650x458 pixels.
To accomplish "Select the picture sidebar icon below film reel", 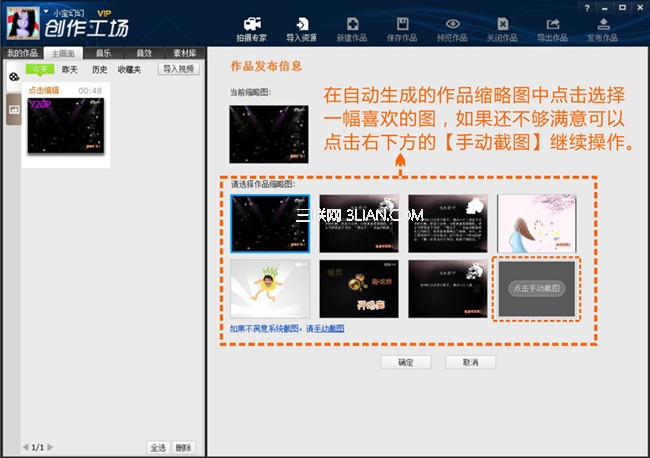I will click(14, 109).
